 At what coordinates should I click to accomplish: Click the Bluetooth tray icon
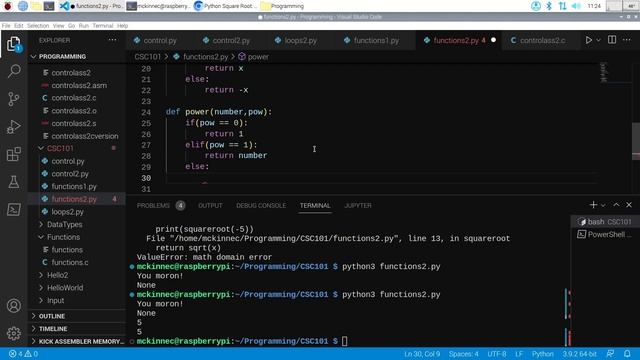(549, 6)
